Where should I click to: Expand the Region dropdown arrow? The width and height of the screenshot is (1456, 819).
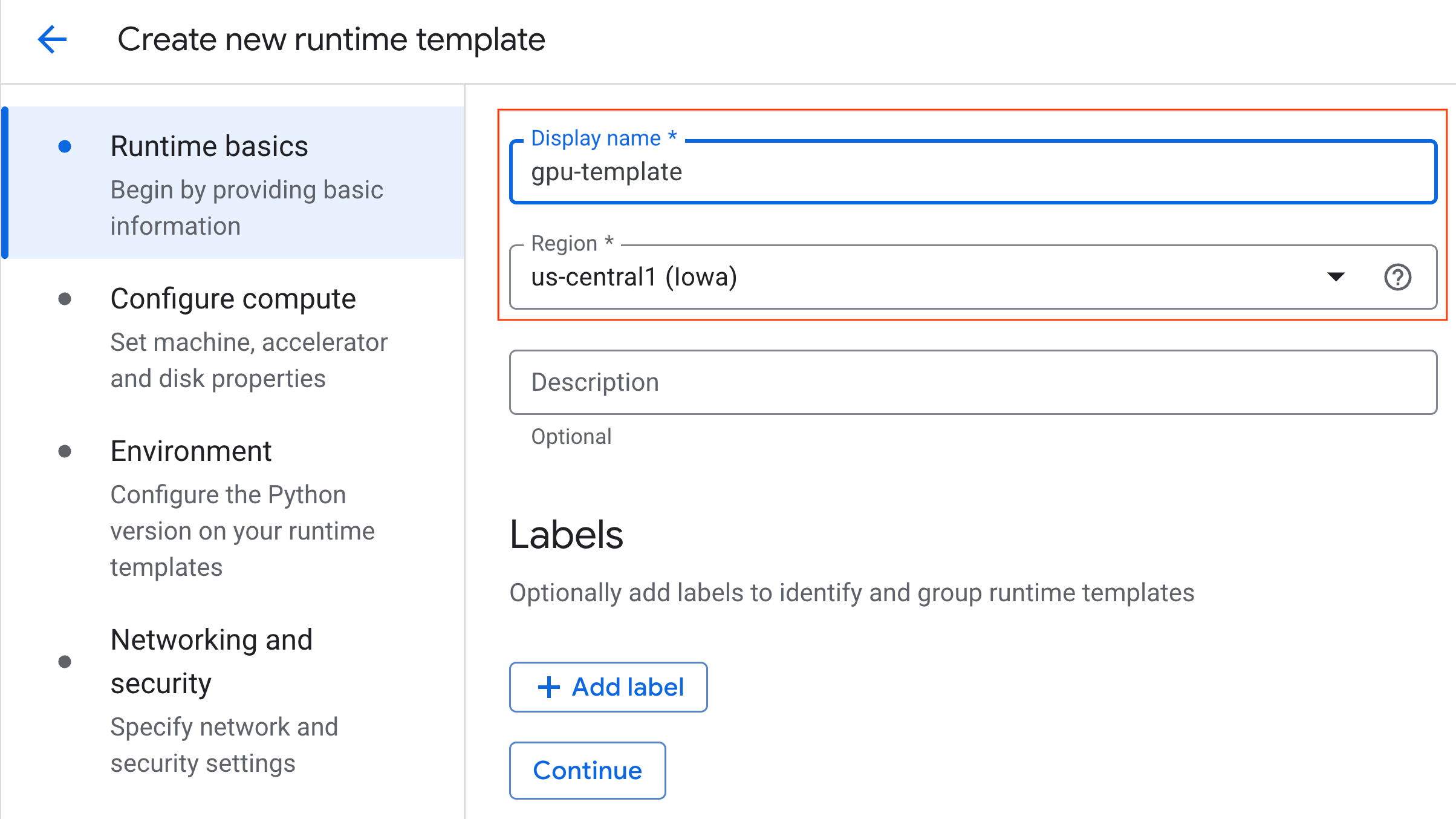pos(1336,277)
